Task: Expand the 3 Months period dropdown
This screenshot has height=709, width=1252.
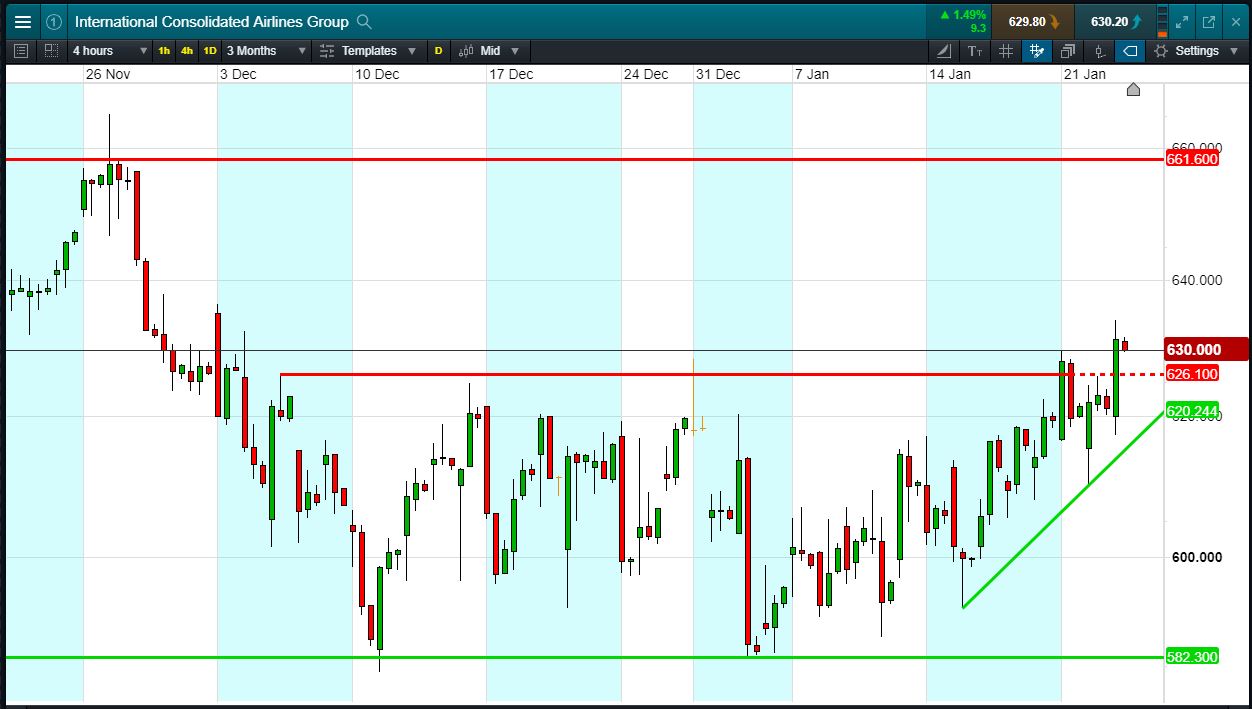Action: (266, 51)
